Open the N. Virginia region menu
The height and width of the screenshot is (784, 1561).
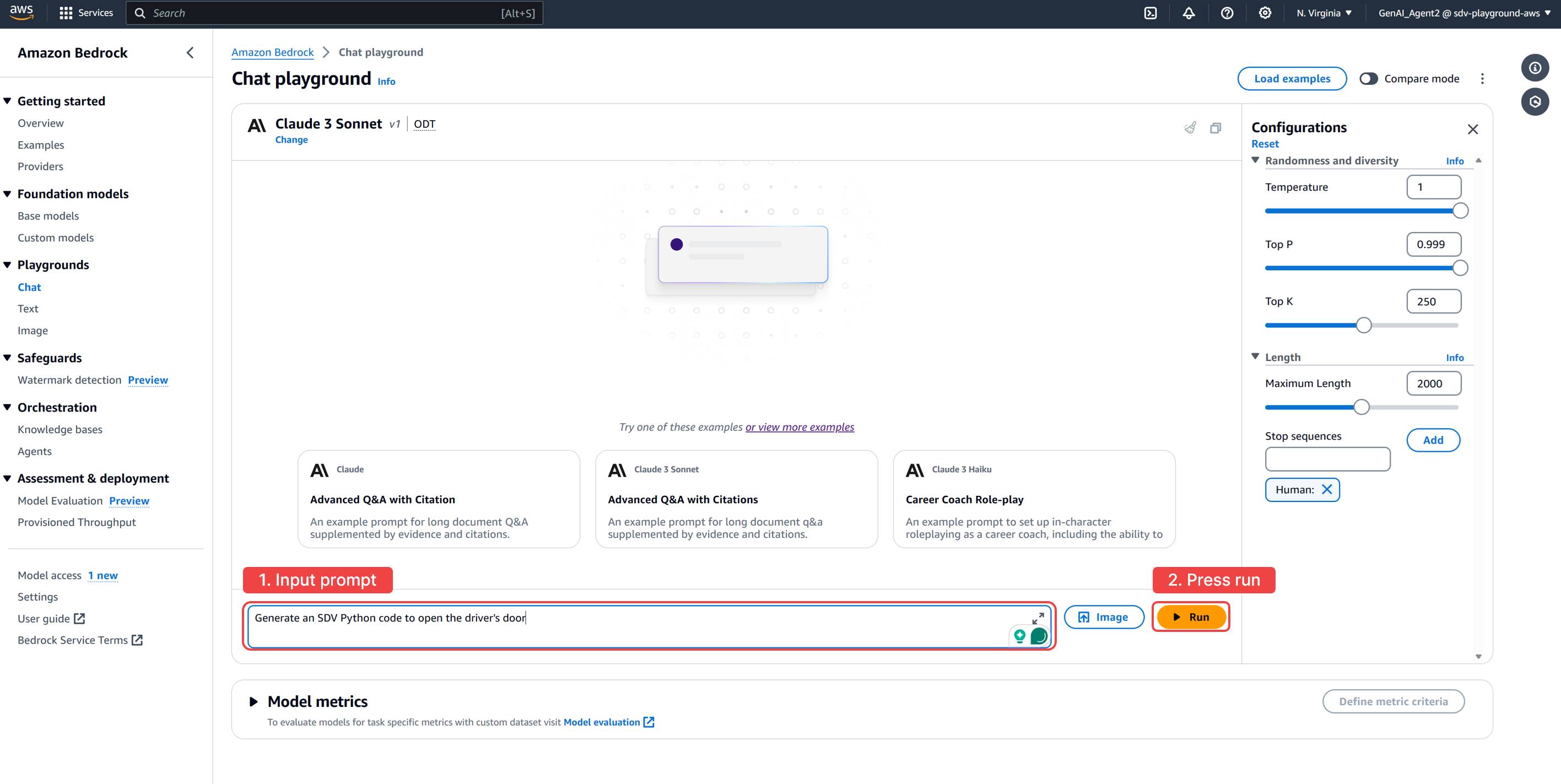pyautogui.click(x=1323, y=13)
